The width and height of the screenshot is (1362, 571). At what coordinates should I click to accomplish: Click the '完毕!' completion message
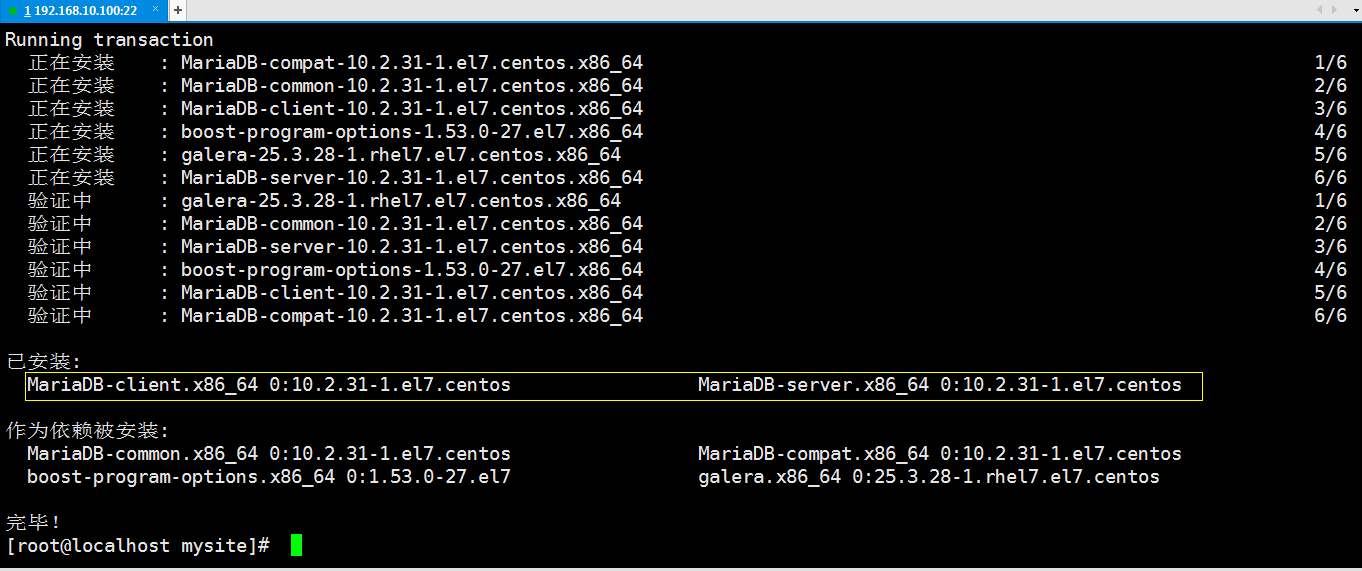33,523
